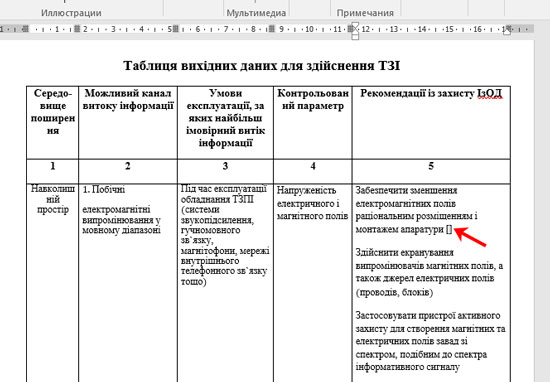The height and width of the screenshot is (382, 550).
Task: Click the ruler column marker next to 2
Action: click(77, 29)
